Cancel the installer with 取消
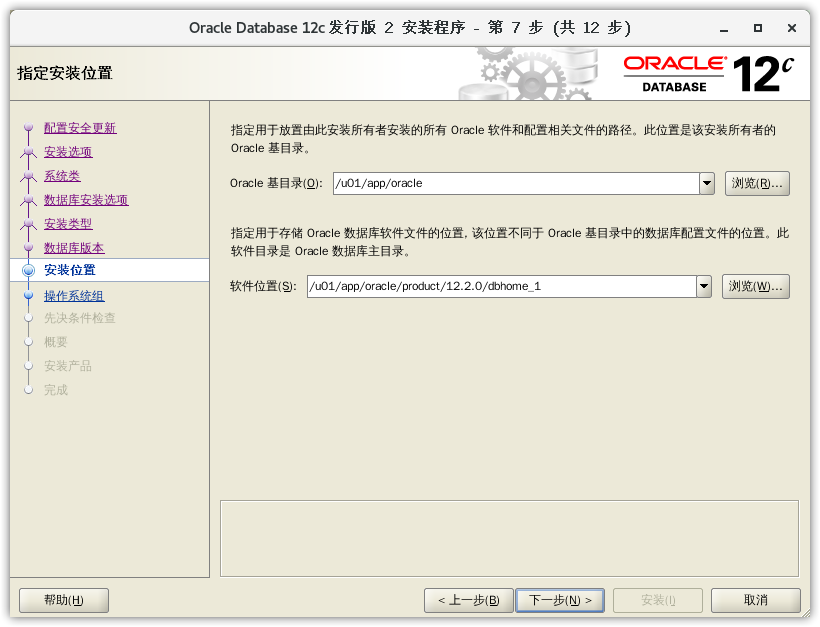Image resolution: width=820 pixels, height=627 pixels. coord(755,600)
